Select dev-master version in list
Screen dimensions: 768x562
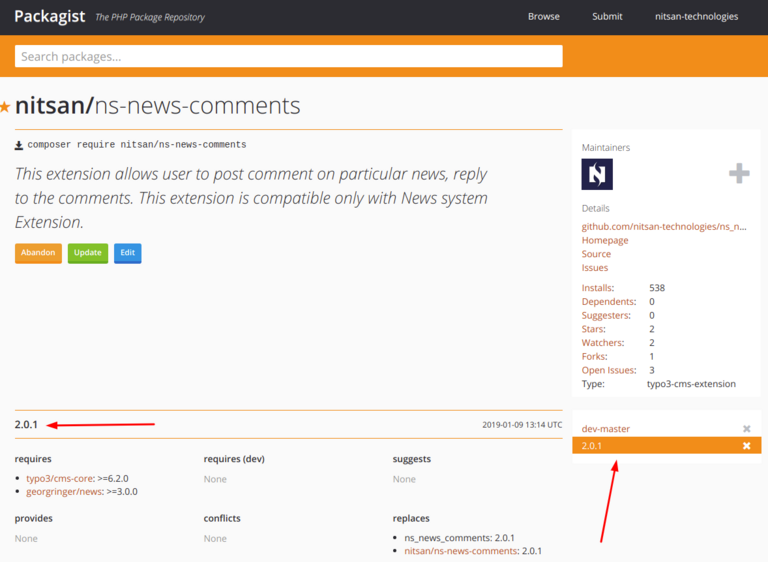pos(606,429)
